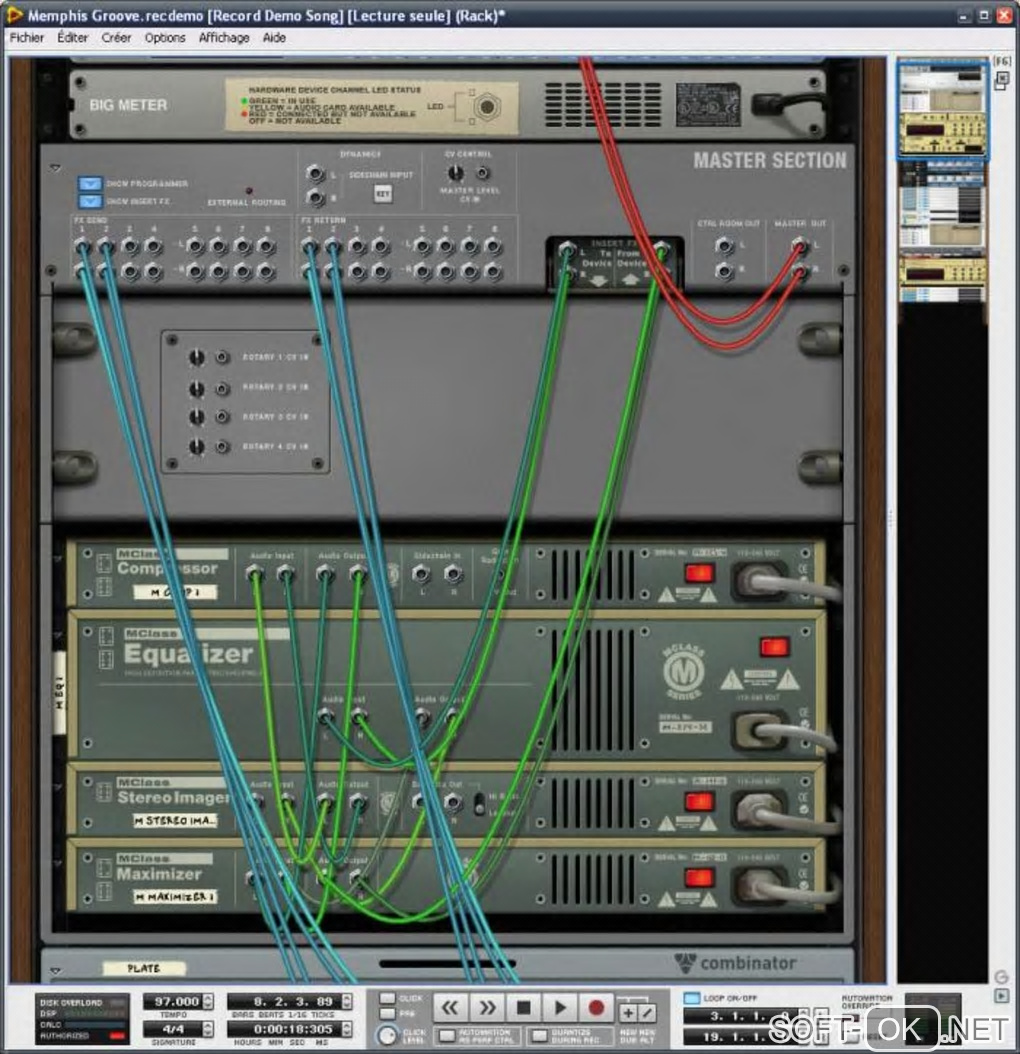Screen dimensions: 1020x1054
Task: Collapse the MClass Maximizer fold arrow
Action: click(x=58, y=862)
